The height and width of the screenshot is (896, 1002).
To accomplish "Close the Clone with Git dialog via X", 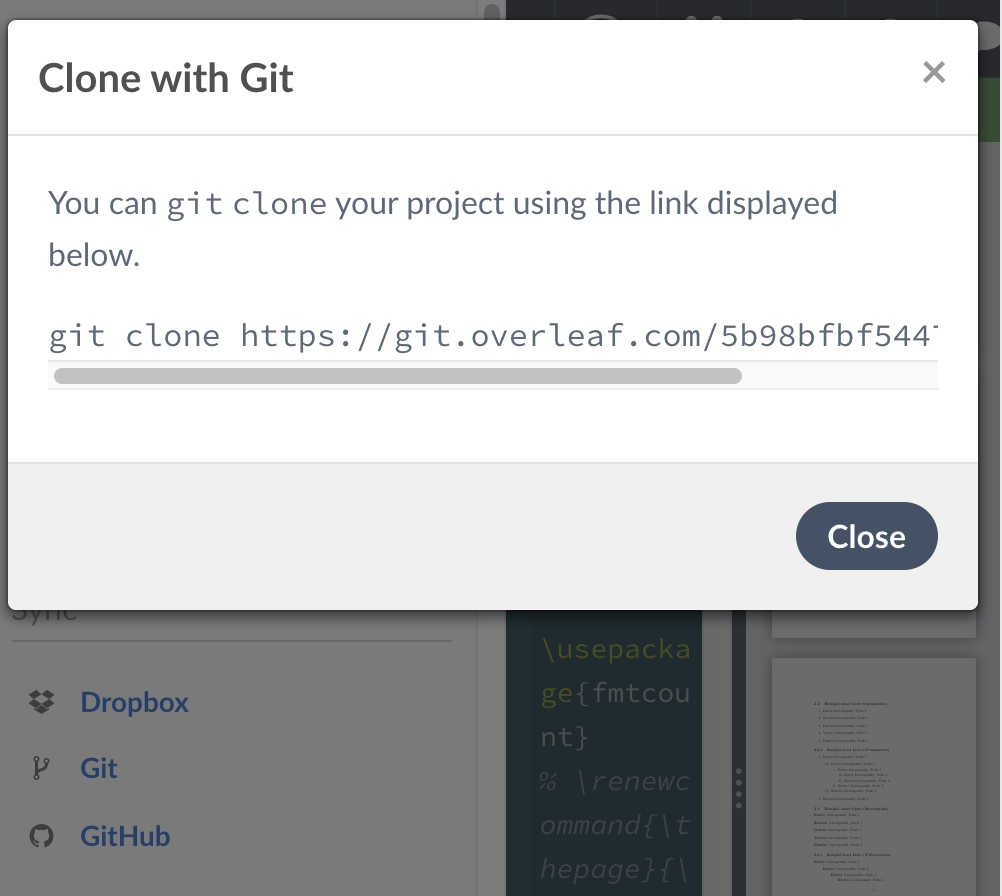I will pos(933,72).
